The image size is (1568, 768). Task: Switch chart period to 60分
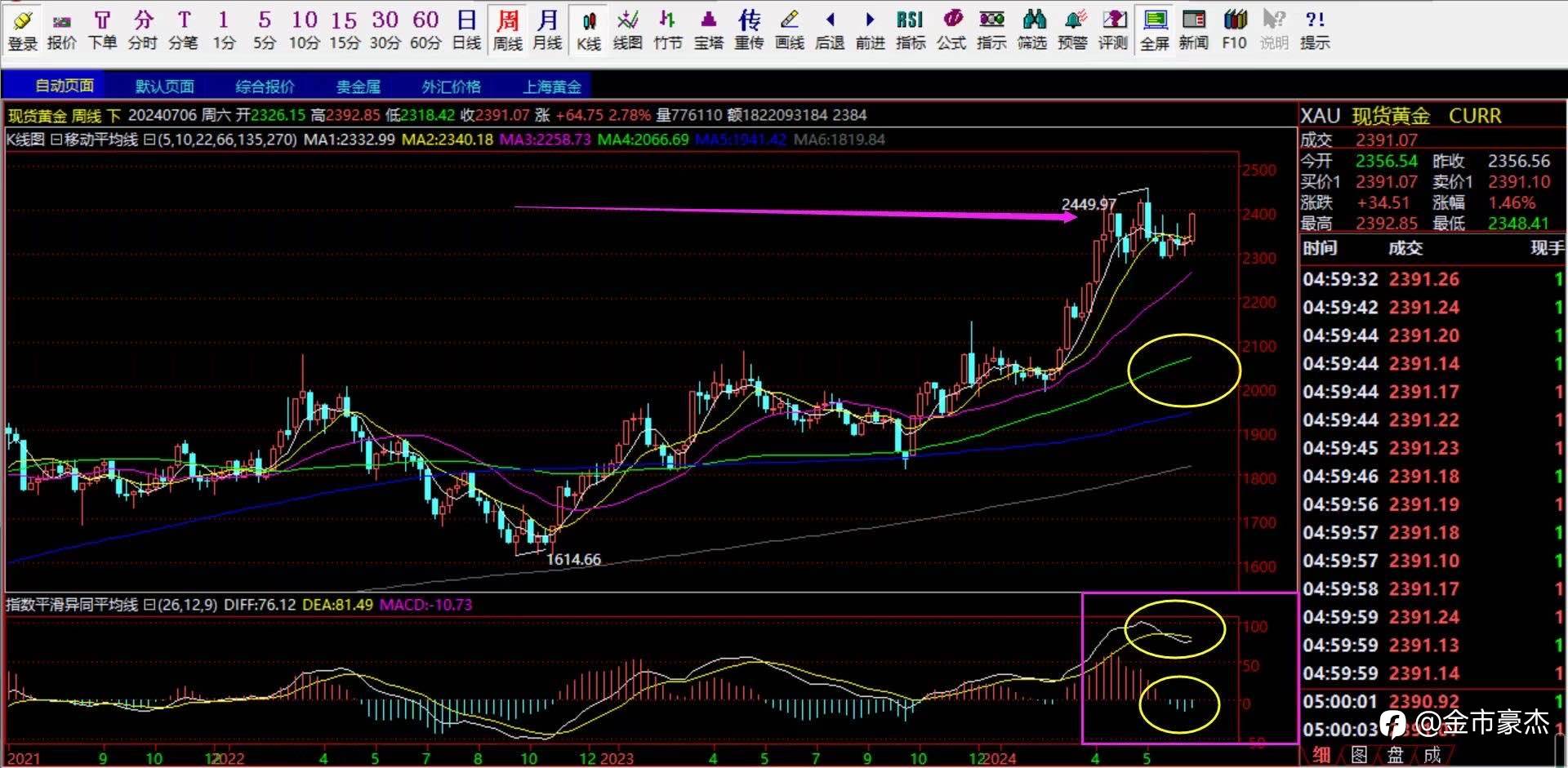click(425, 29)
